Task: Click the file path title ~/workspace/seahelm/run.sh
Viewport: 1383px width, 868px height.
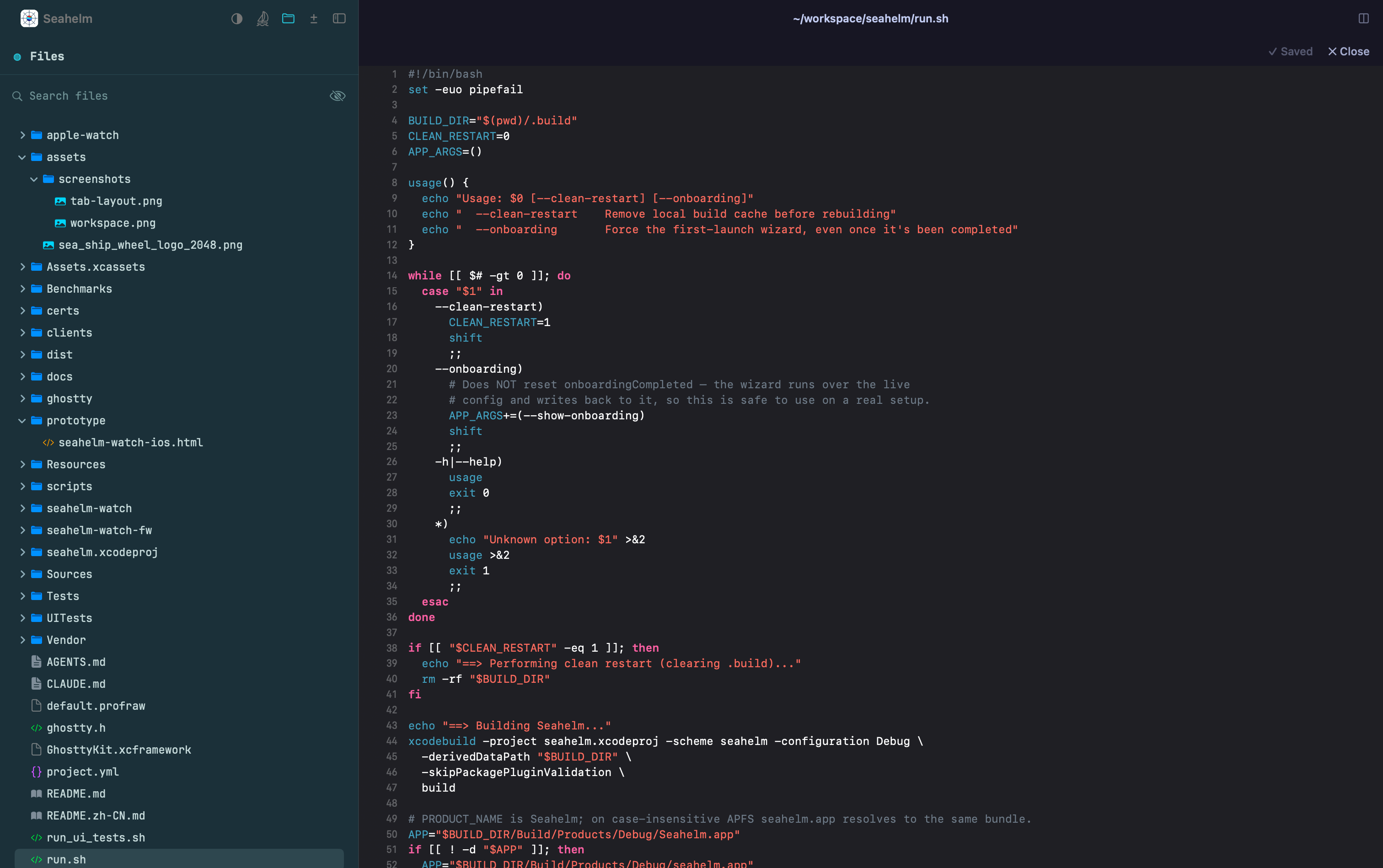Action: (x=870, y=18)
